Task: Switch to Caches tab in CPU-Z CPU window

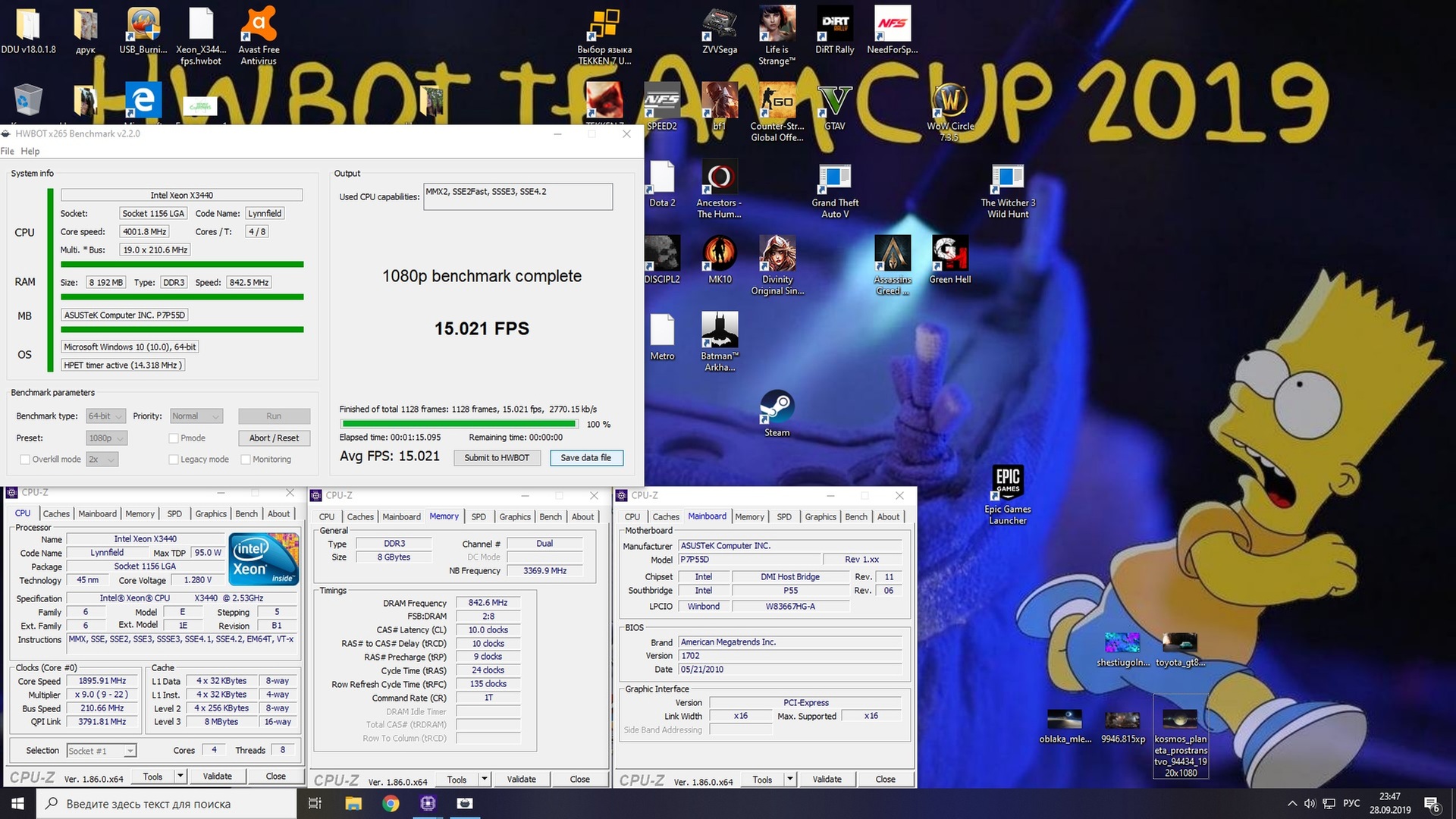Action: [56, 514]
